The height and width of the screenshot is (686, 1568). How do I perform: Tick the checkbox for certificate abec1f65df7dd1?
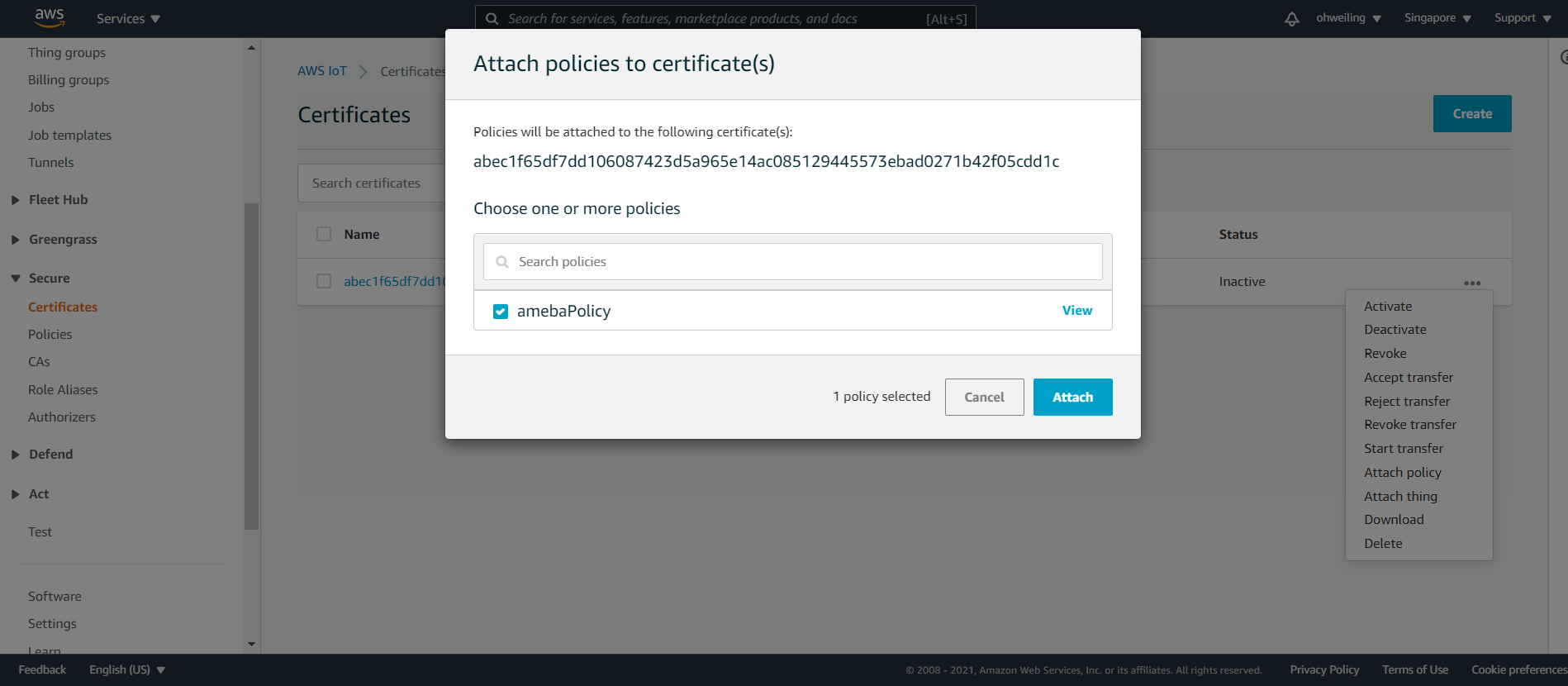click(324, 282)
